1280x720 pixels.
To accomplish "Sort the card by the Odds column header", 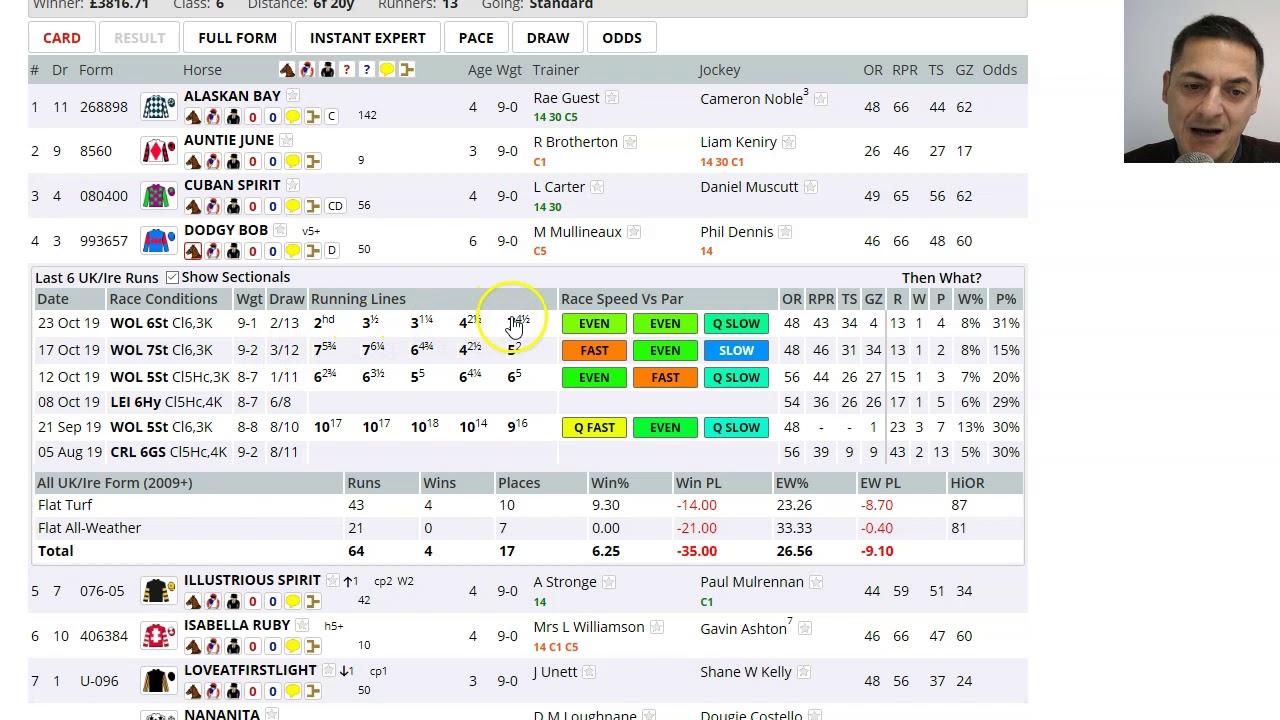I will click(x=1000, y=70).
